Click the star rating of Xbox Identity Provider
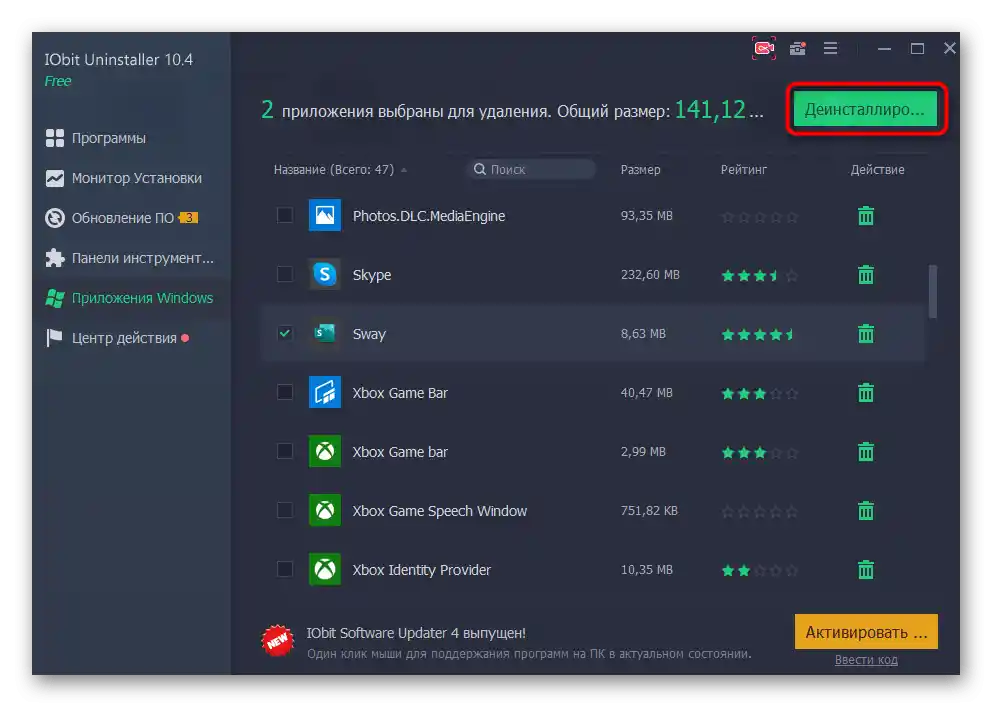Viewport: 992px width, 707px height. click(759, 570)
